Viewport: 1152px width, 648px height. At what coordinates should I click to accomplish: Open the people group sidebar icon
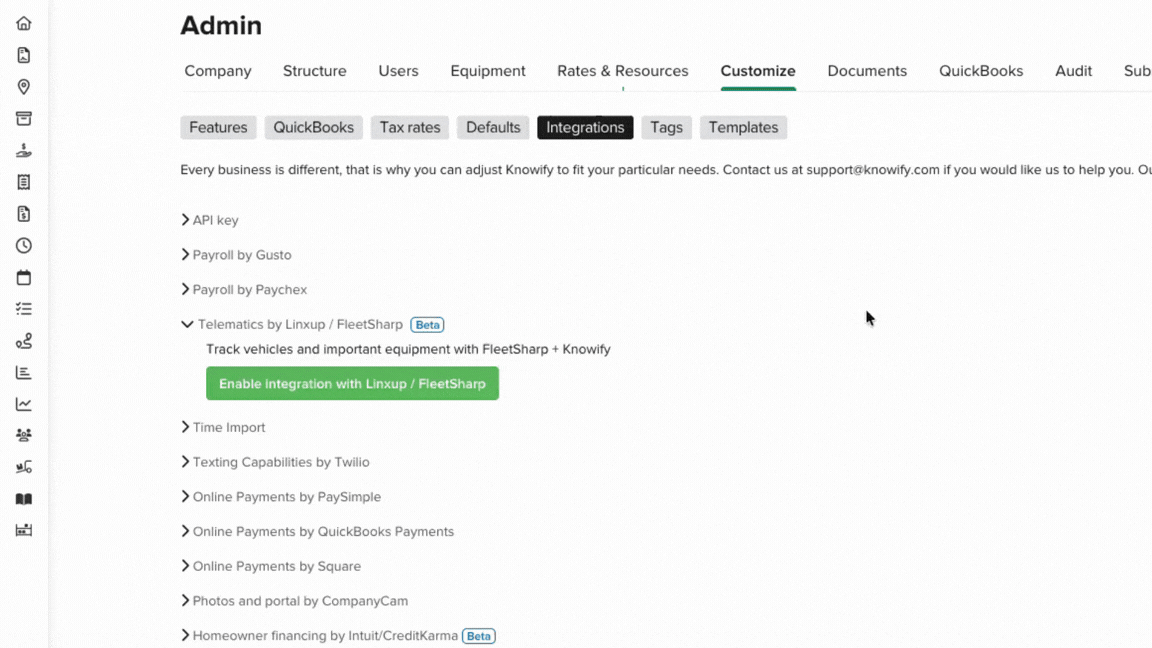click(x=24, y=436)
